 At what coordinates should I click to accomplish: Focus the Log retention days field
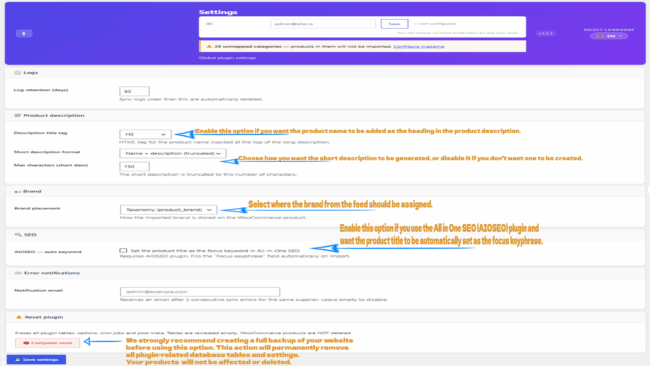point(134,91)
